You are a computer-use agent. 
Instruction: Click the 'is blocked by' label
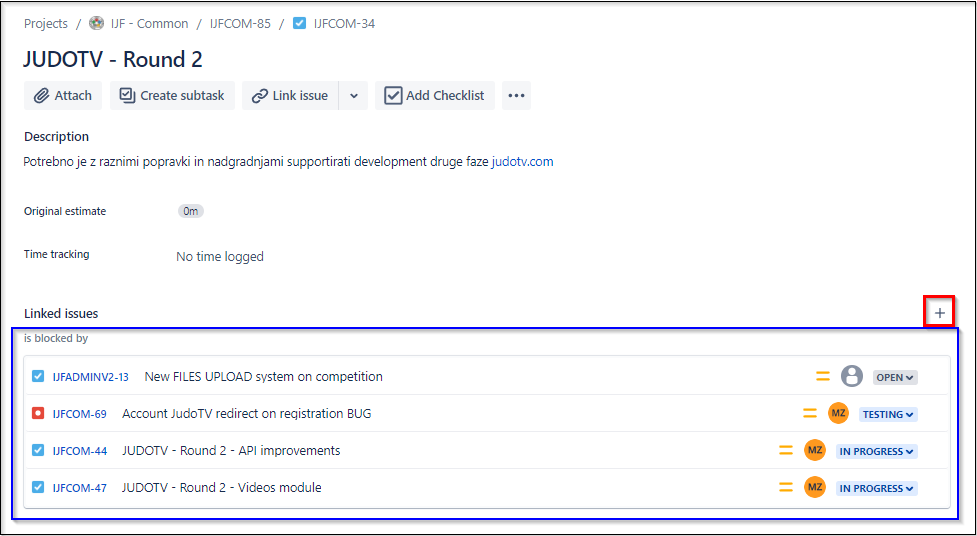pyautogui.click(x=56, y=339)
